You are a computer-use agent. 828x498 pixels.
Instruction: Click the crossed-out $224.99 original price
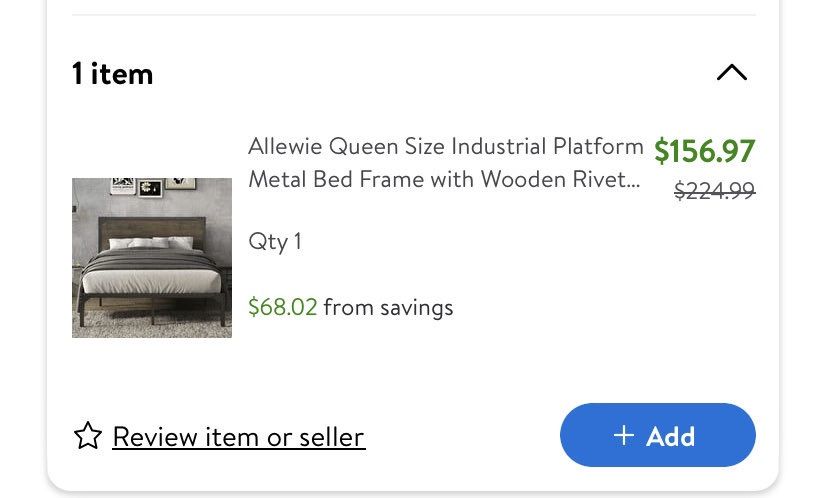pyautogui.click(x=714, y=190)
